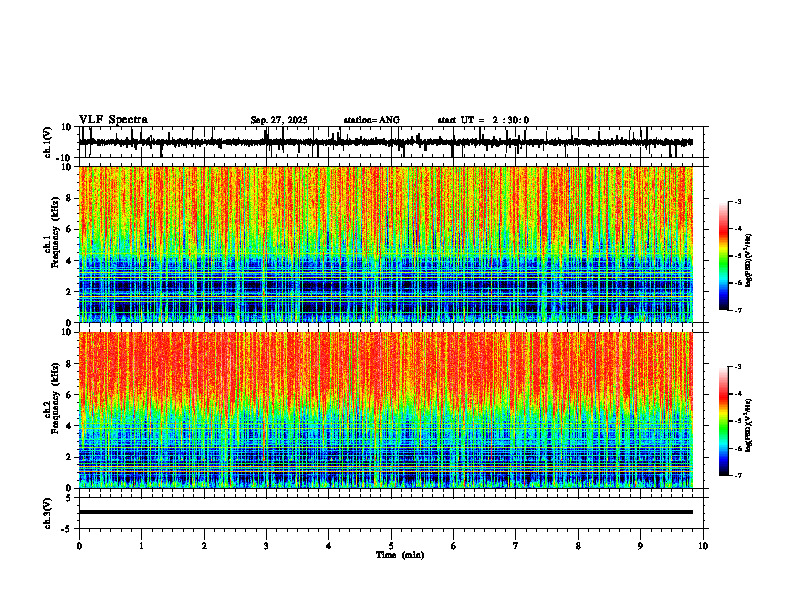
Task: Click time-axis tick label "8" below ch.3 panel
Action: pyautogui.click(x=578, y=546)
